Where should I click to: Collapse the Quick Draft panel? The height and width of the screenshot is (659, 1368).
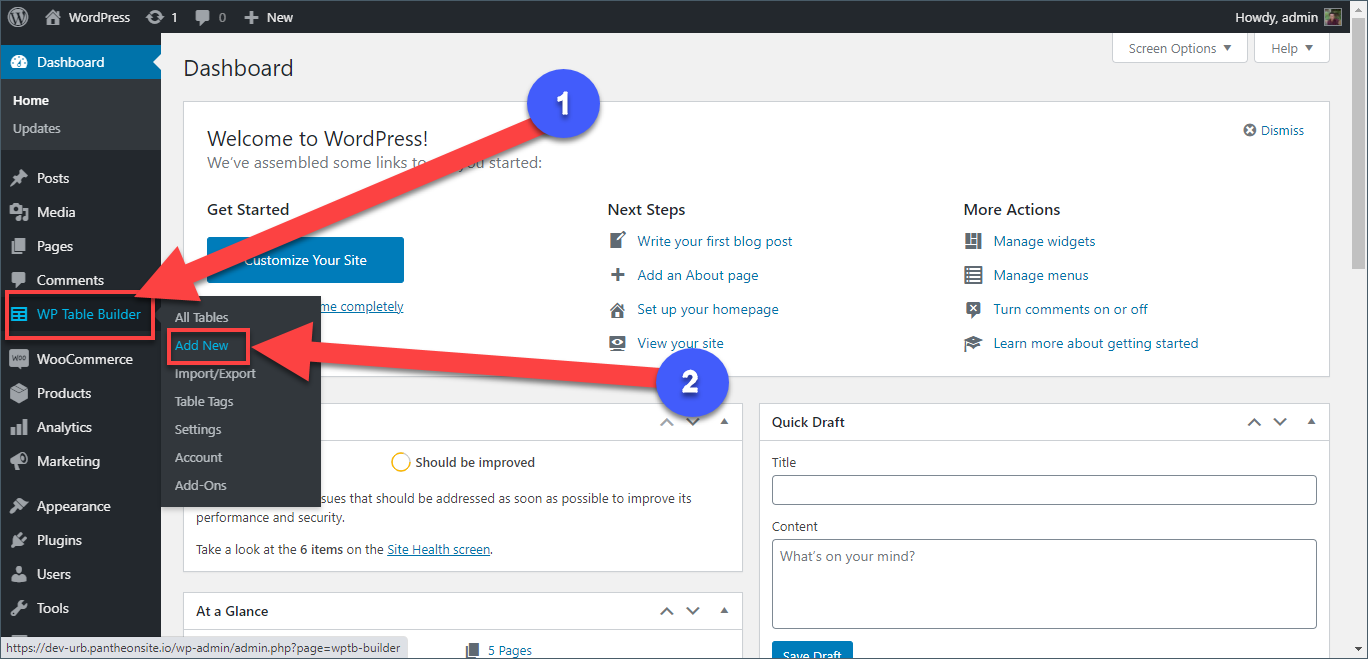[1311, 422]
